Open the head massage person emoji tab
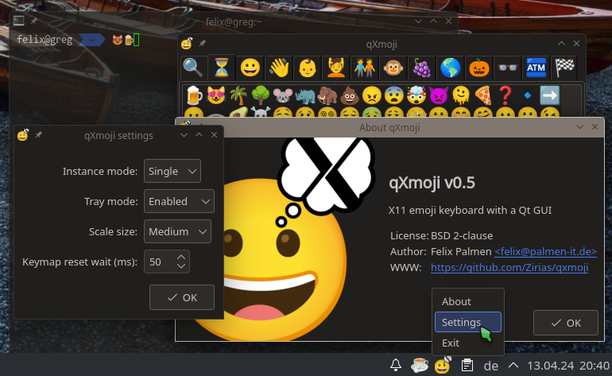This screenshot has height=376, width=612. tap(336, 68)
